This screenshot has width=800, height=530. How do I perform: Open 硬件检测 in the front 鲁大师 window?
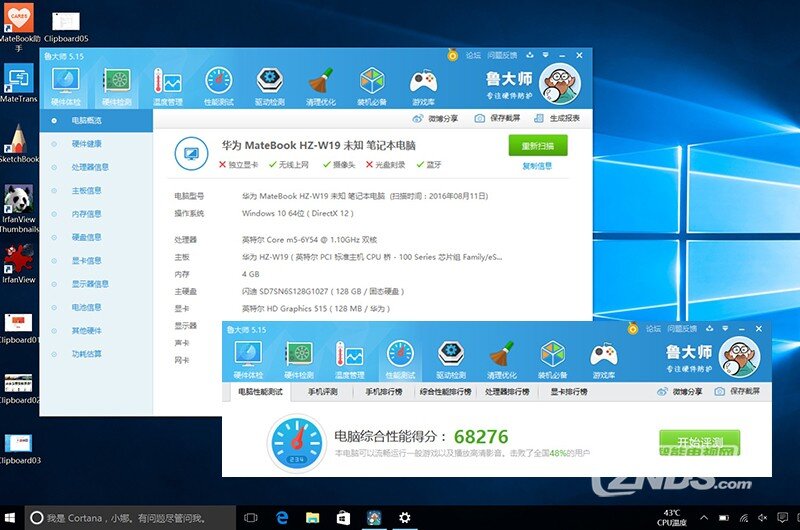[x=299, y=360]
